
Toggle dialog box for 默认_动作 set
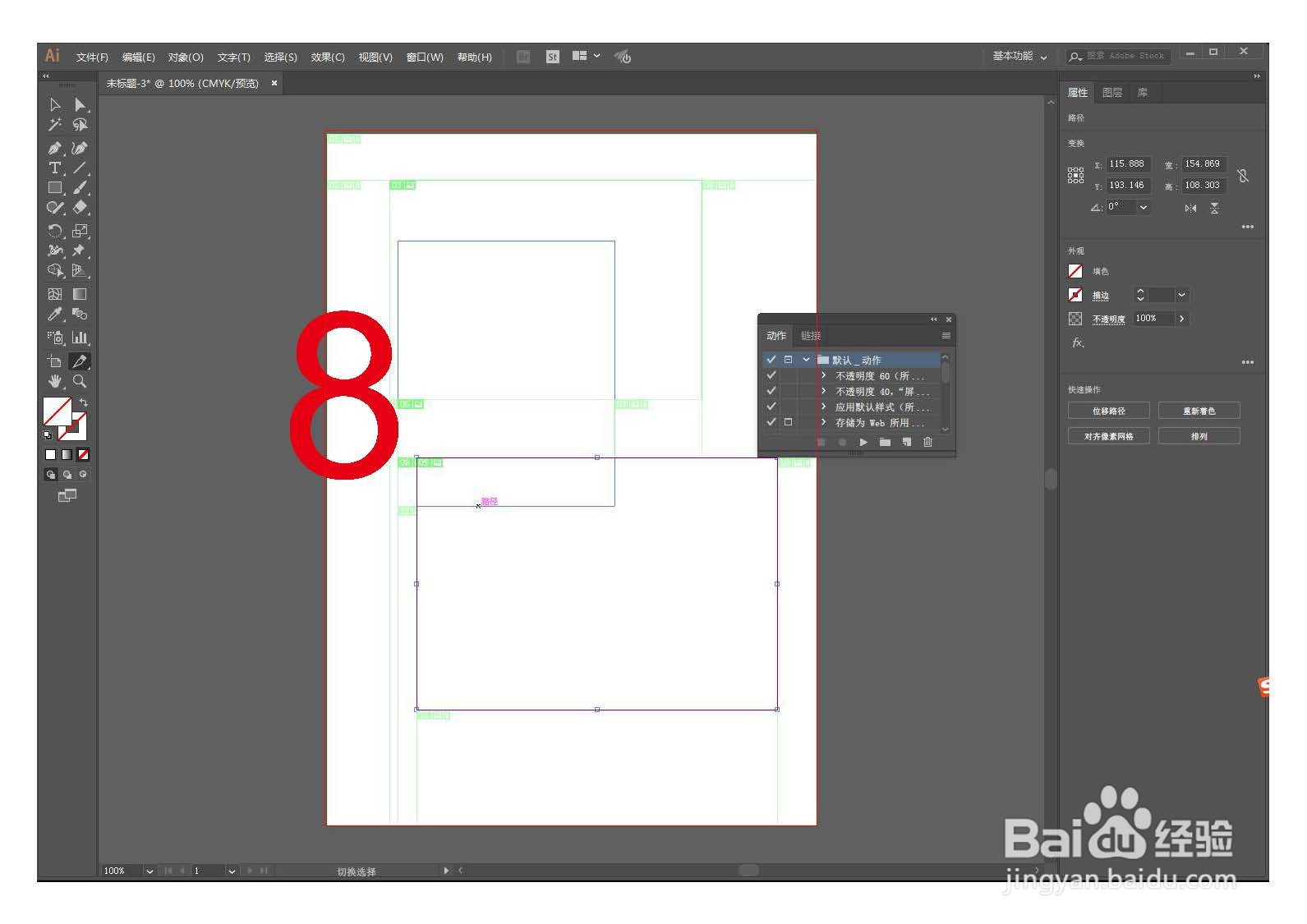[x=788, y=360]
